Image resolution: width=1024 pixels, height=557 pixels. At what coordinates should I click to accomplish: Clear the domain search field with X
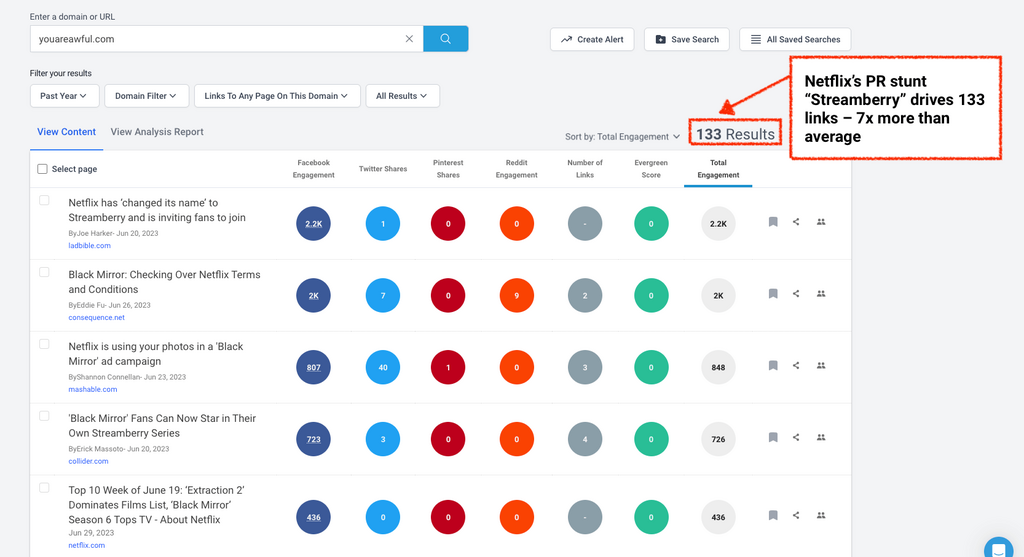click(x=409, y=39)
